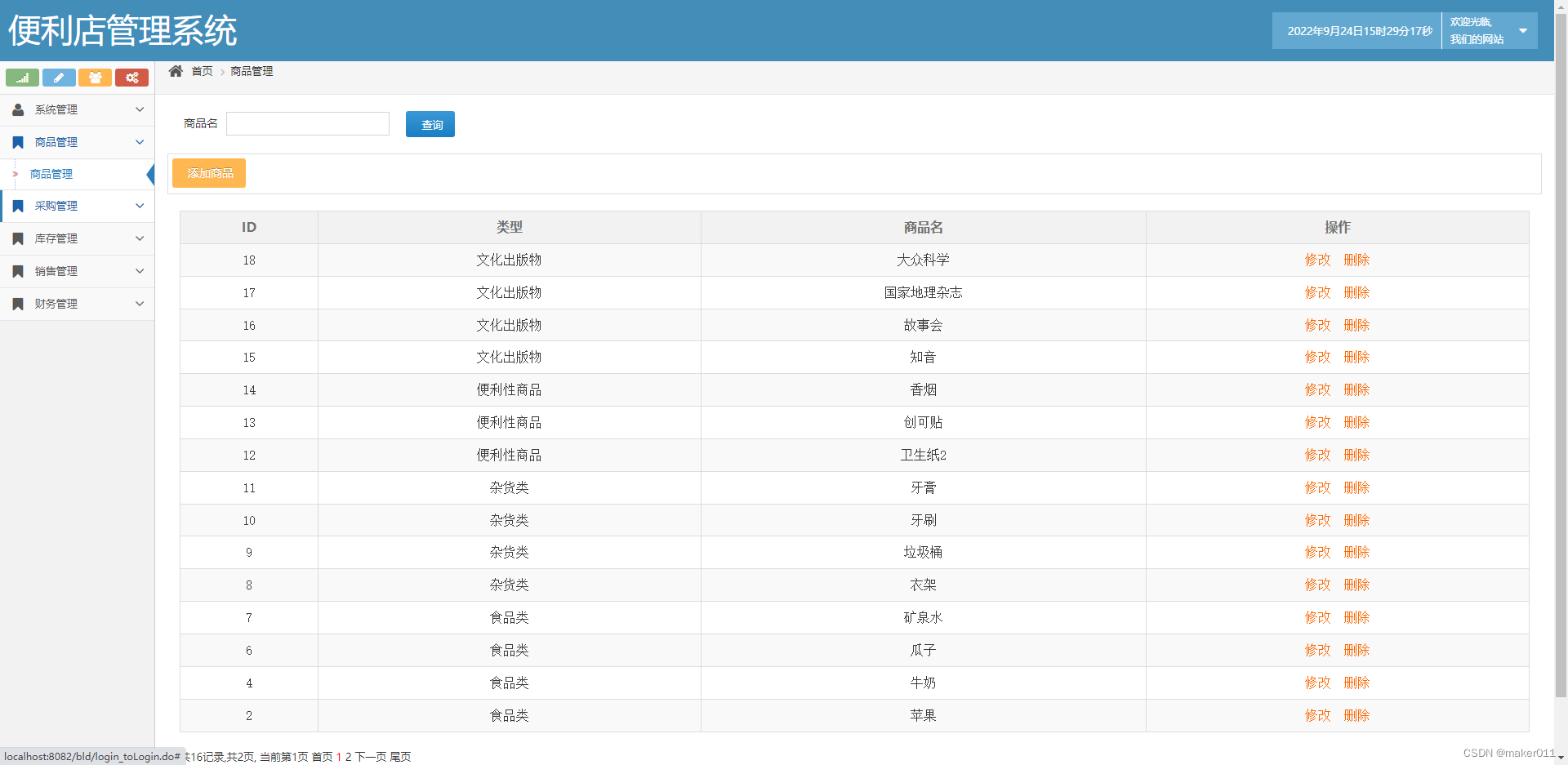This screenshot has width=1568, height=765.
Task: Click 删除 for 瓜子
Action: [1356, 650]
